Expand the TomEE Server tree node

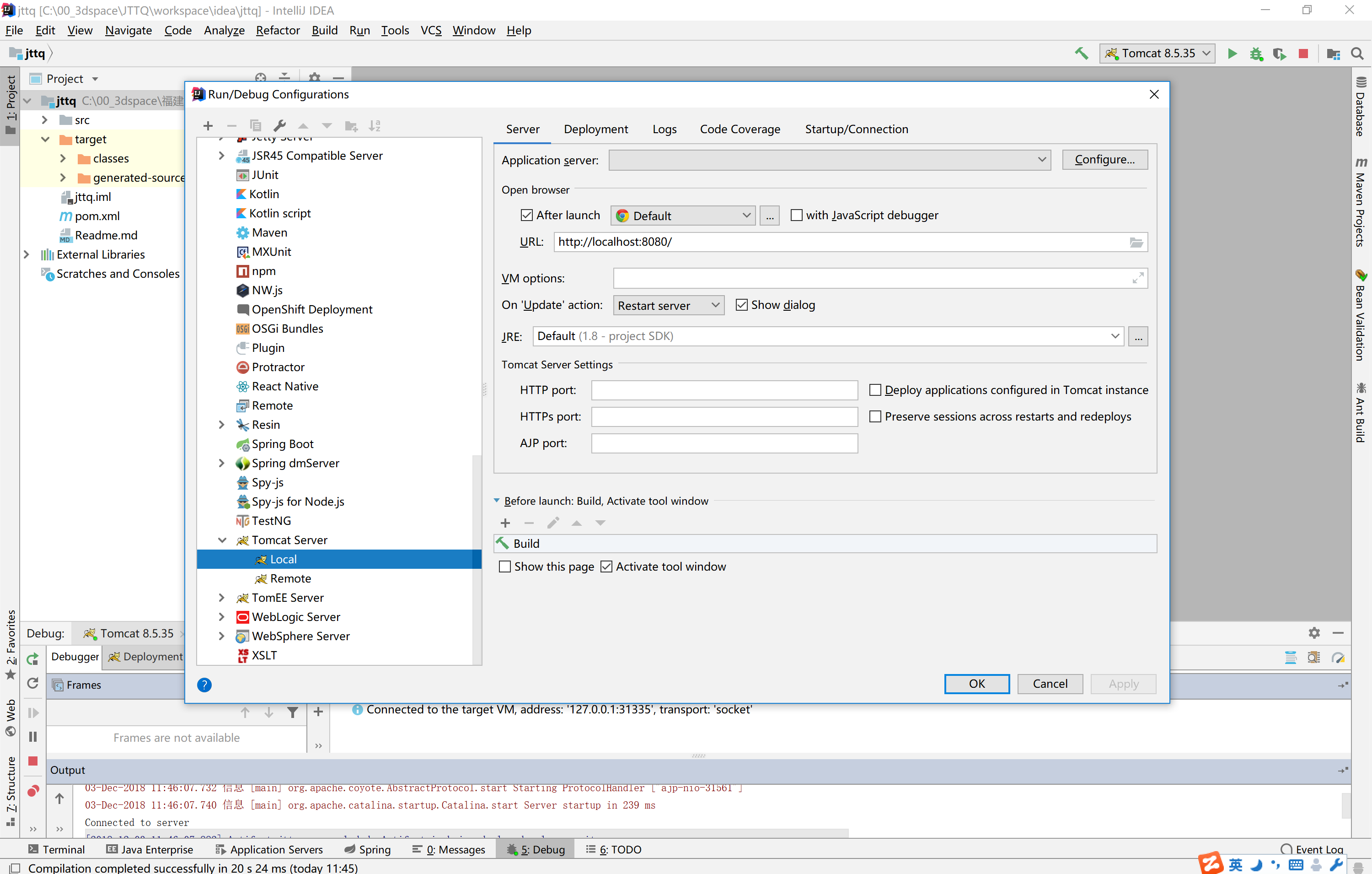pyautogui.click(x=222, y=598)
